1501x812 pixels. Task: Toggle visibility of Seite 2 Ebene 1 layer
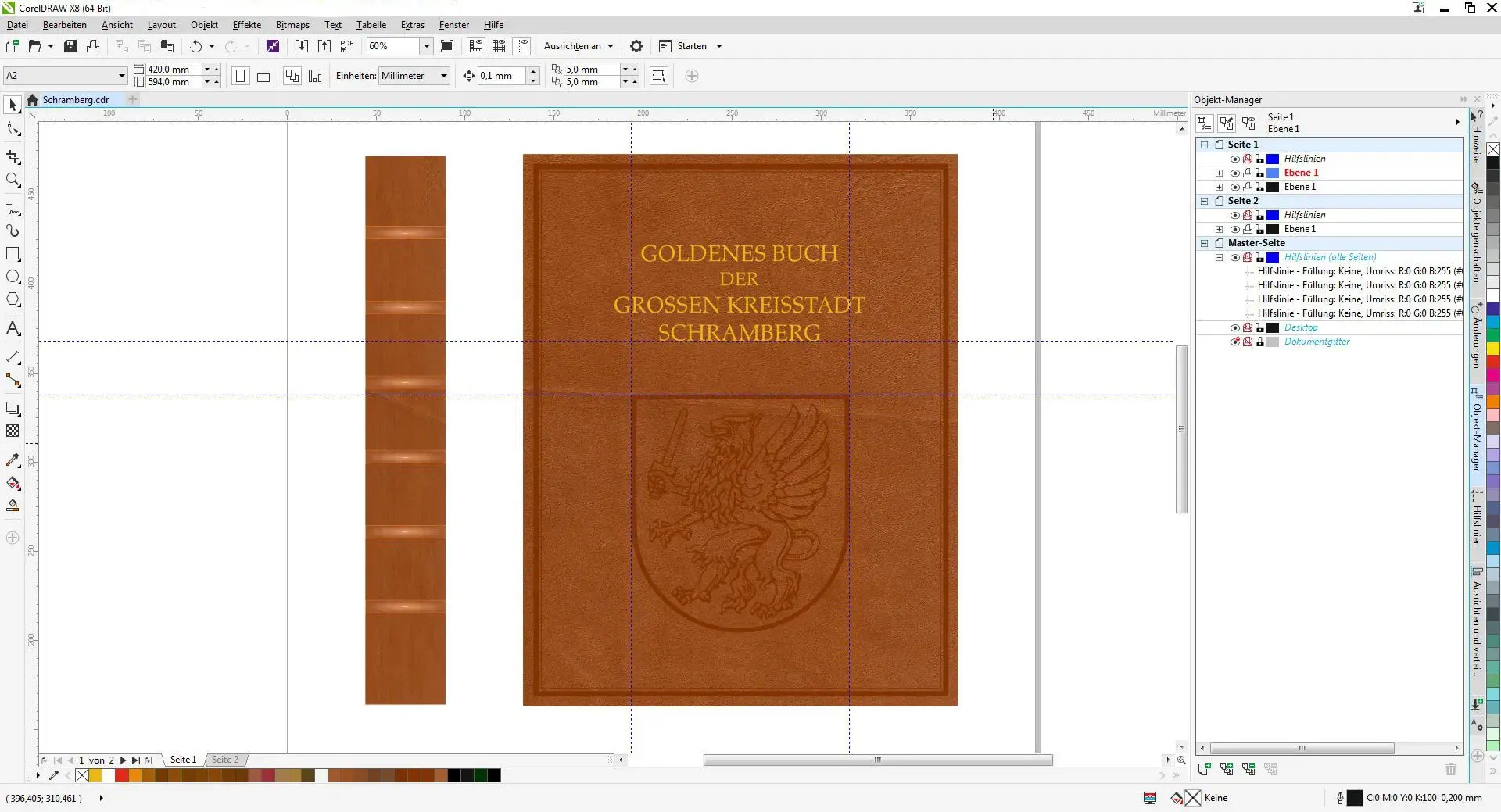[x=1234, y=229]
